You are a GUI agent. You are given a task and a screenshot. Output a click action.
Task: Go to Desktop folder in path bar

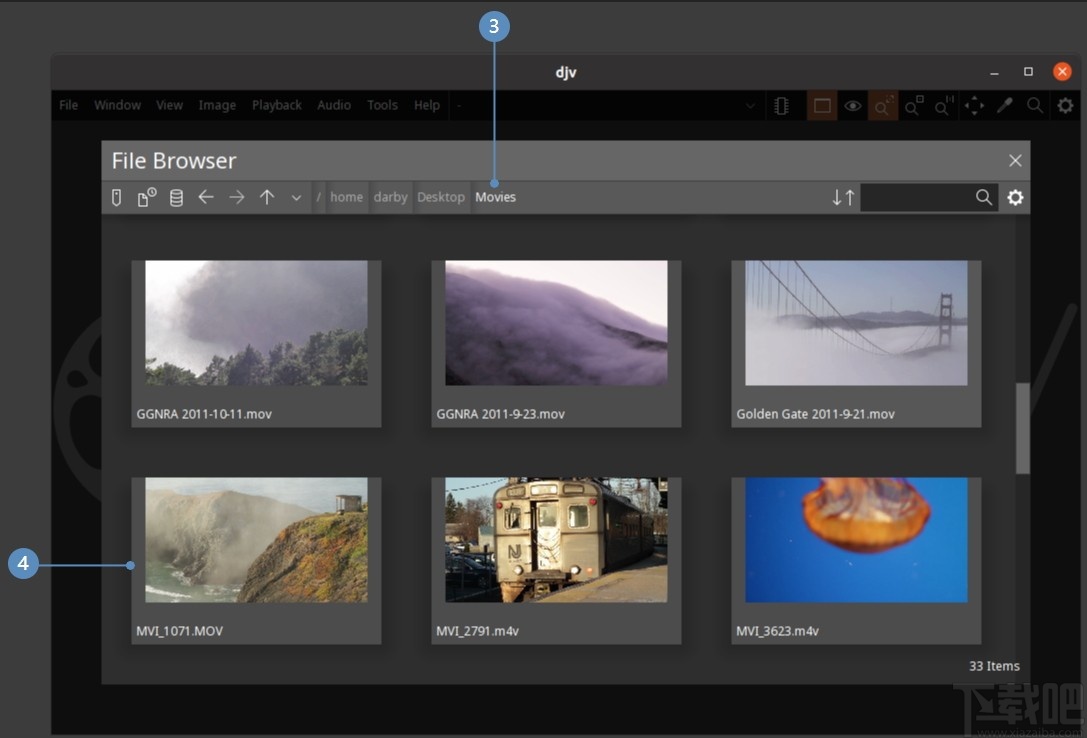pos(441,197)
